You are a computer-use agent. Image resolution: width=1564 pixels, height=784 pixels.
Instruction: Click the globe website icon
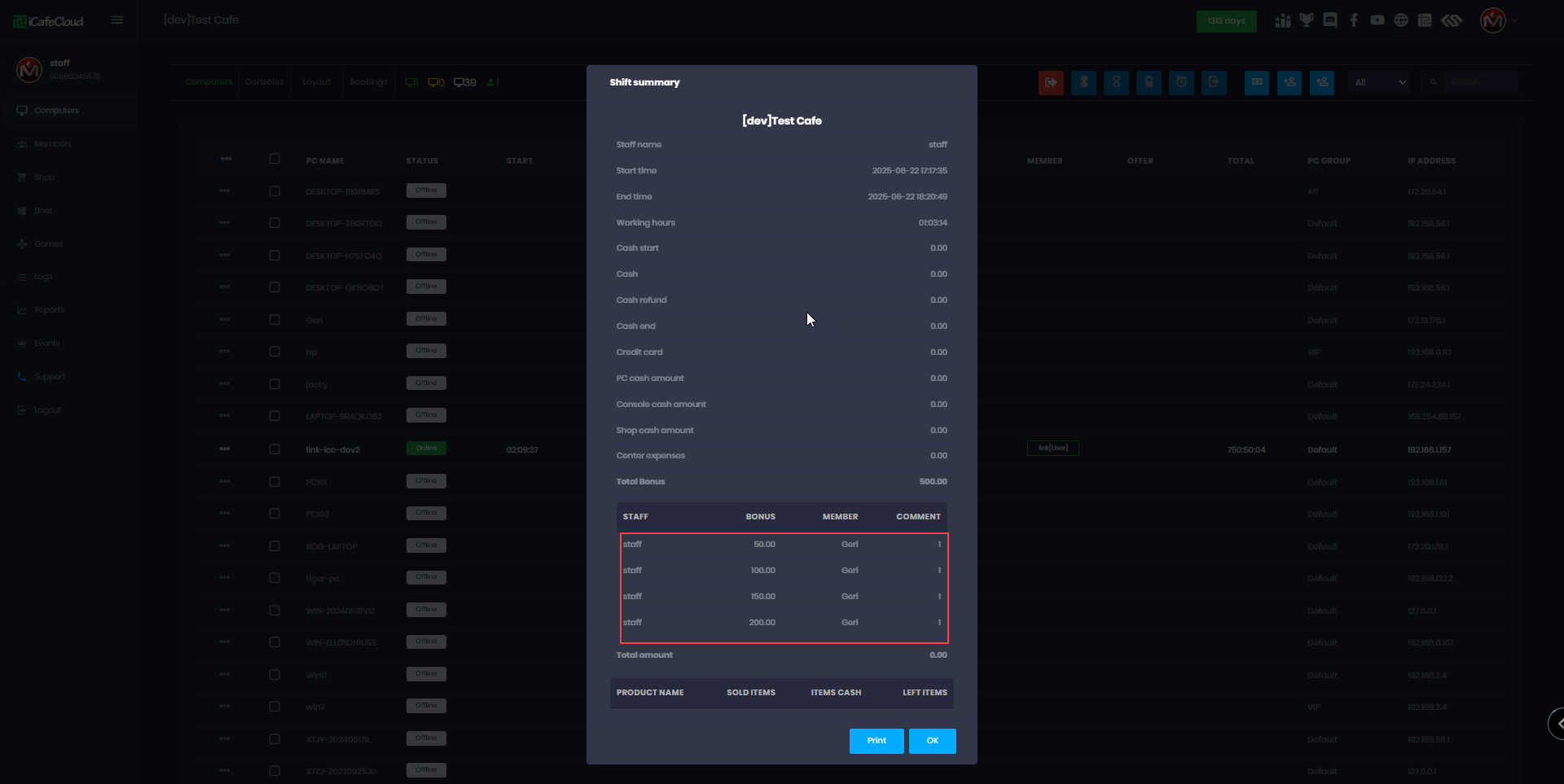pos(1401,20)
